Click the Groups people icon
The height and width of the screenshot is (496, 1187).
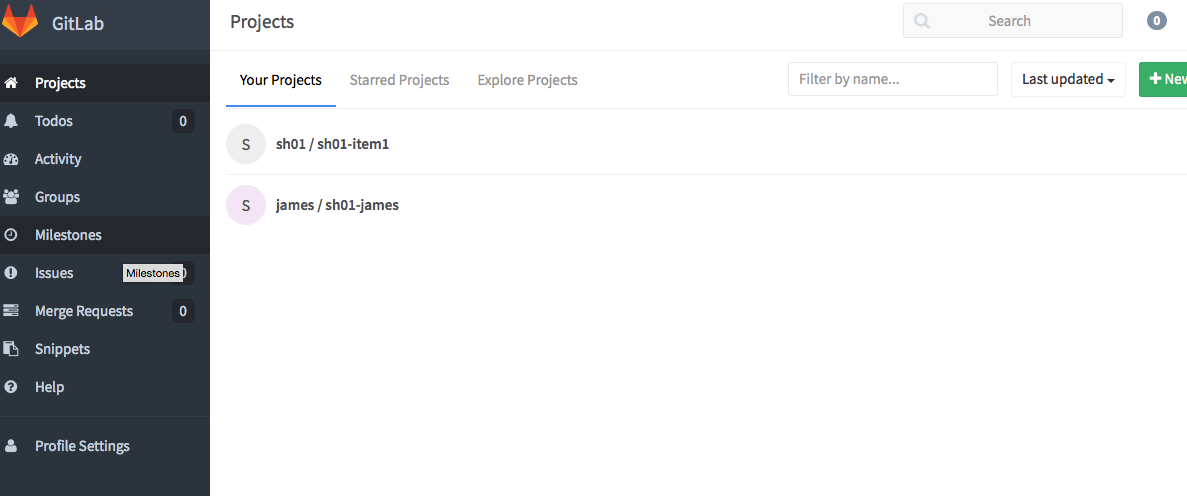(x=12, y=197)
